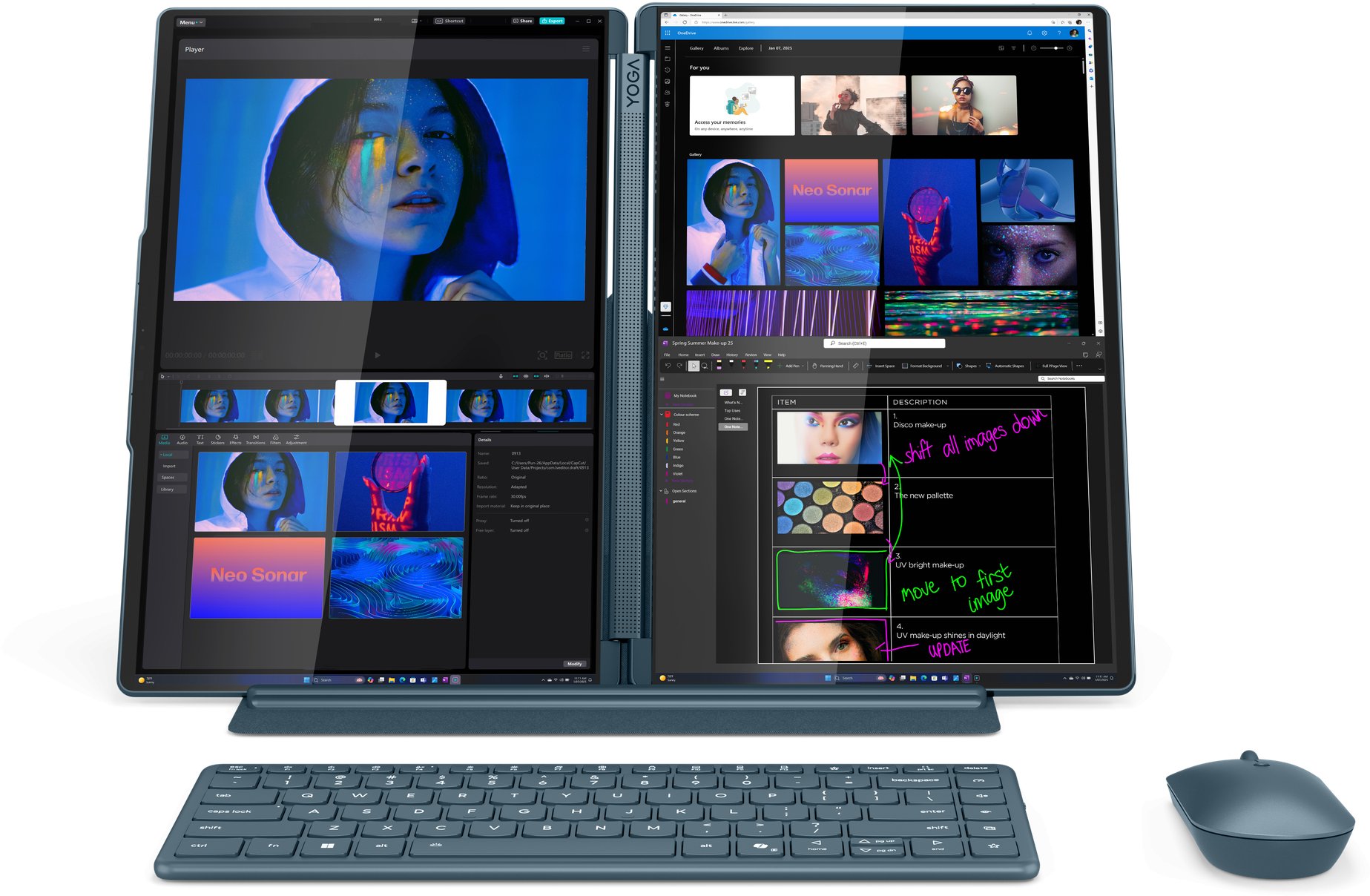Screen dimensions: 1370x896
Task: Collapse the Colour scheme section group
Action: 662,415
